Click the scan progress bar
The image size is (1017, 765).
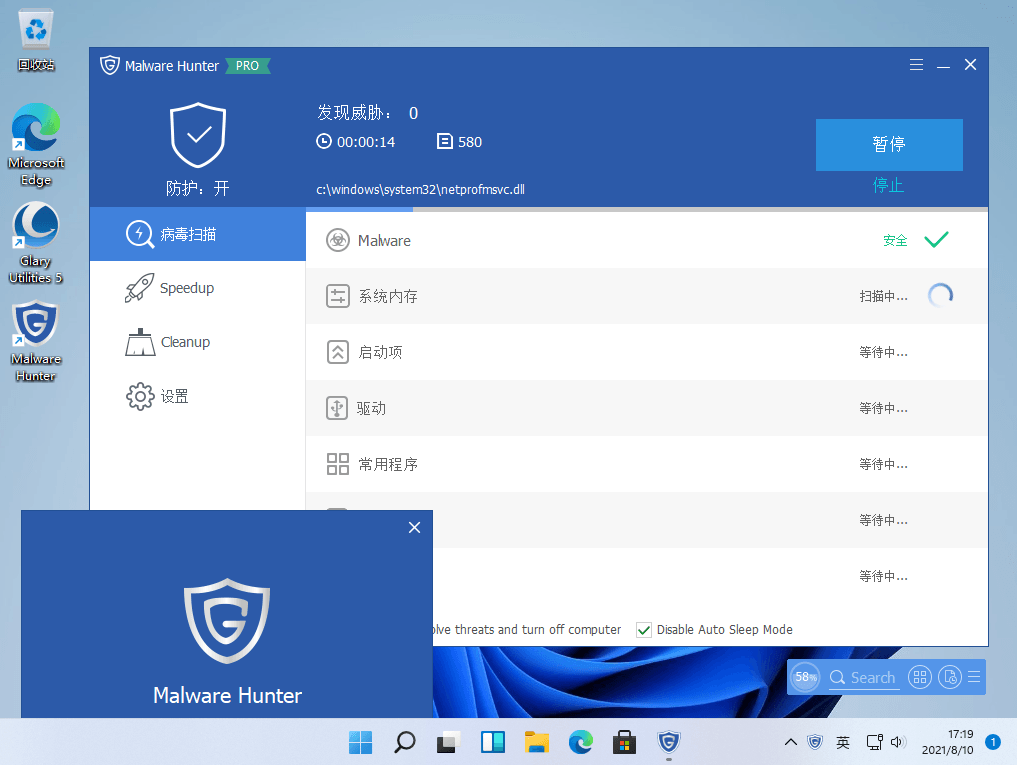tap(647, 210)
